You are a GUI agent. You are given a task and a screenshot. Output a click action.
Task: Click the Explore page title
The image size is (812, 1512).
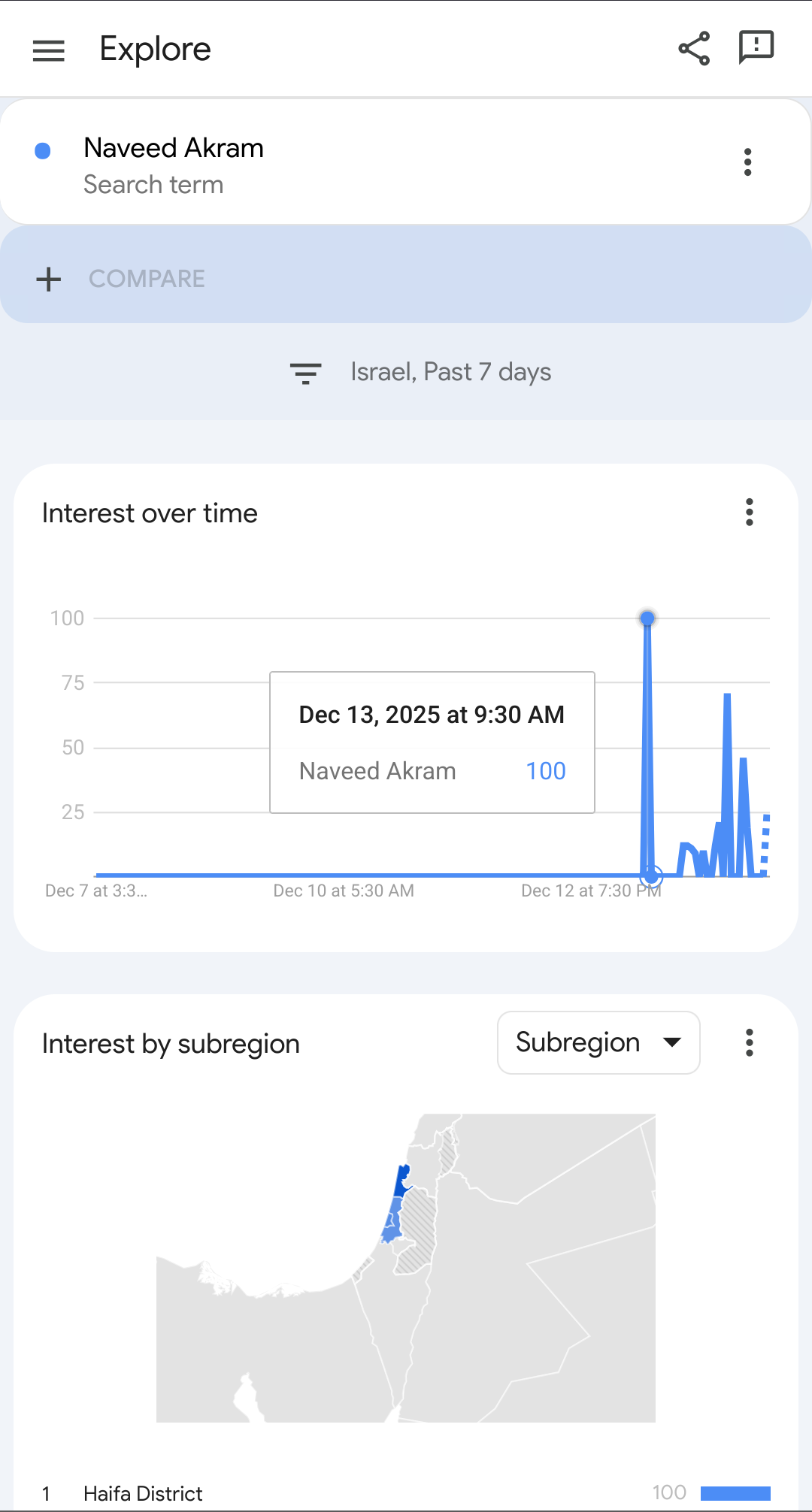click(x=155, y=50)
